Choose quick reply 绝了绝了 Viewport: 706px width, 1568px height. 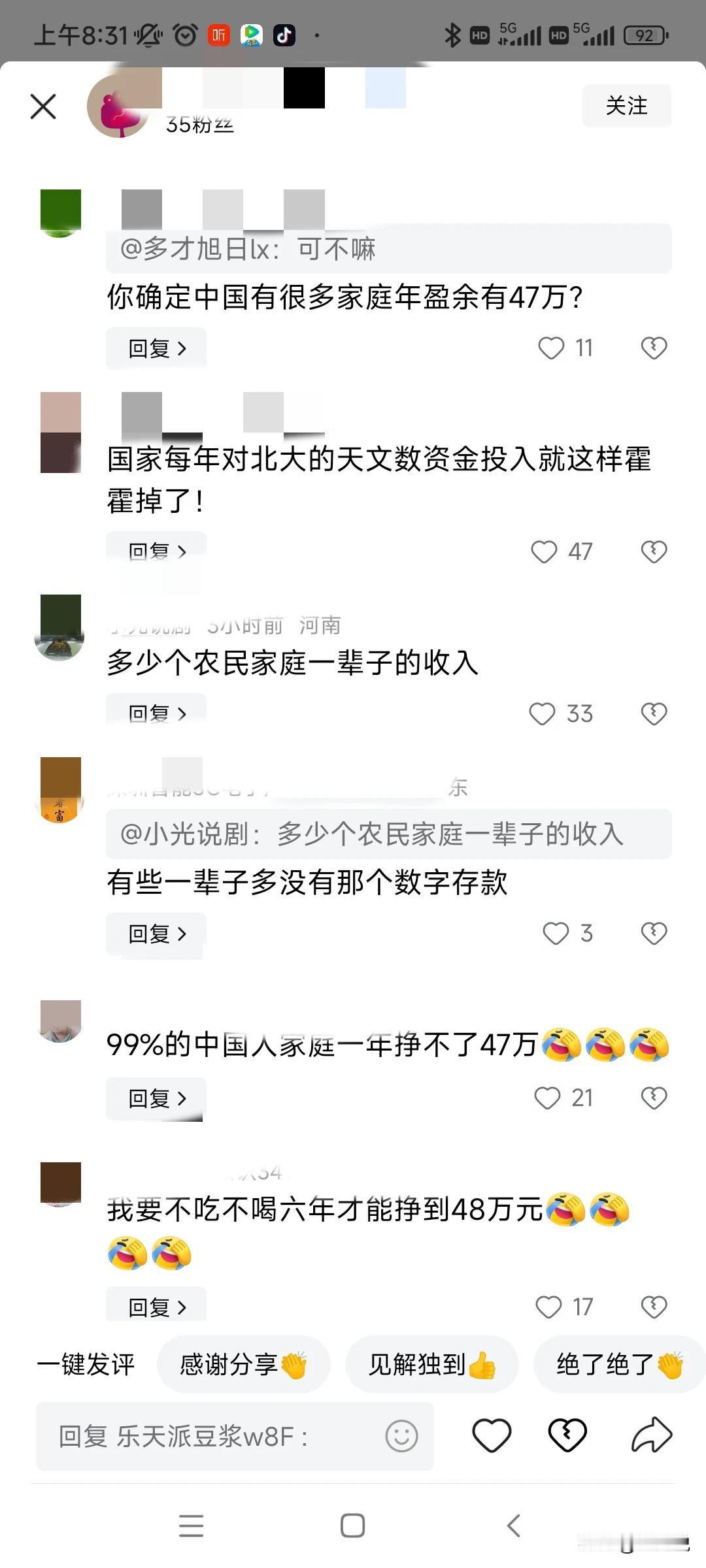pos(620,1364)
